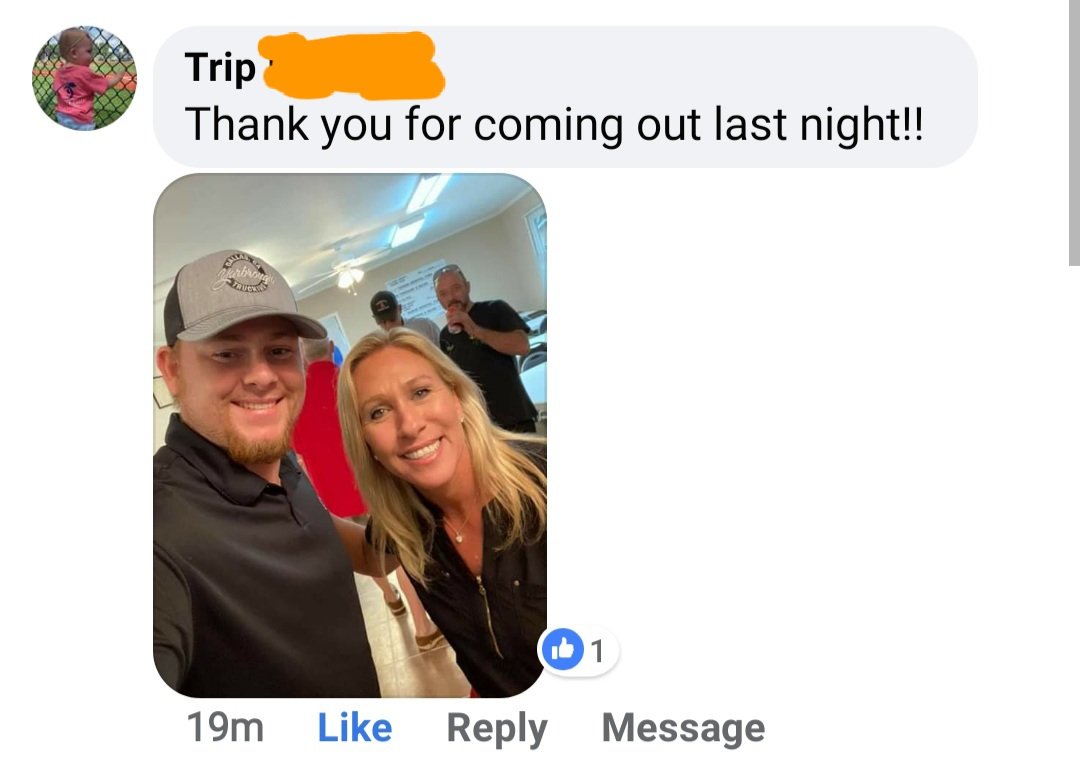Open the profile name Trip

[x=220, y=68]
